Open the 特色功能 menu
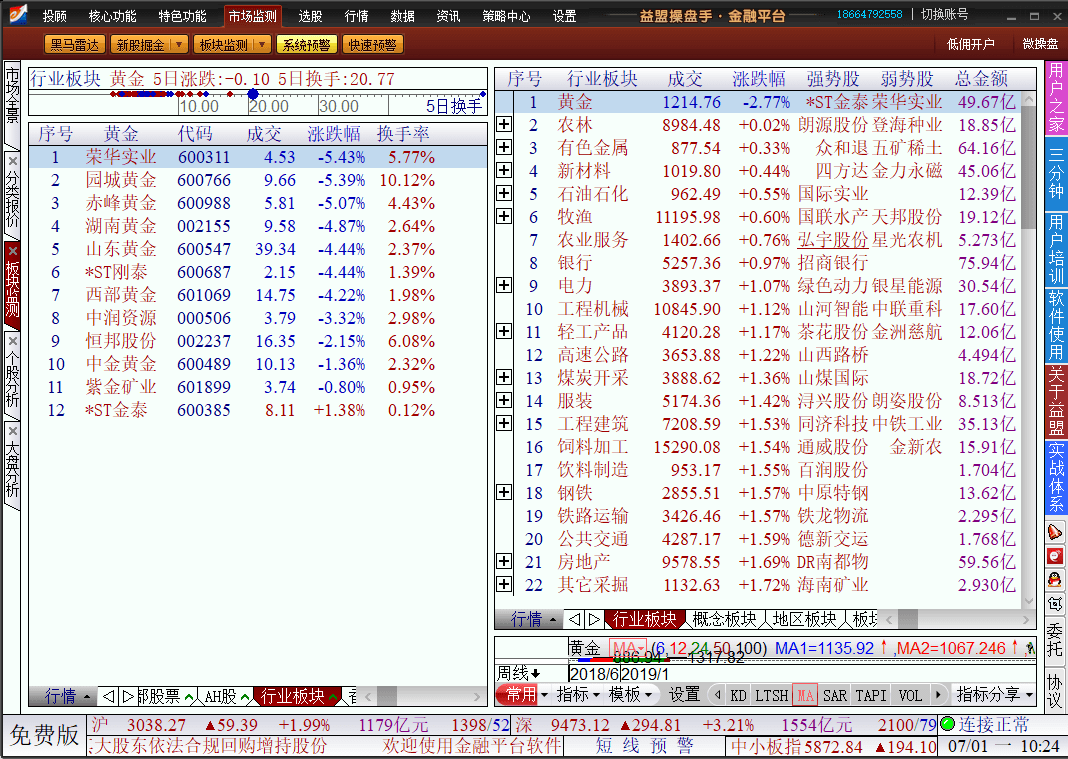 182,16
